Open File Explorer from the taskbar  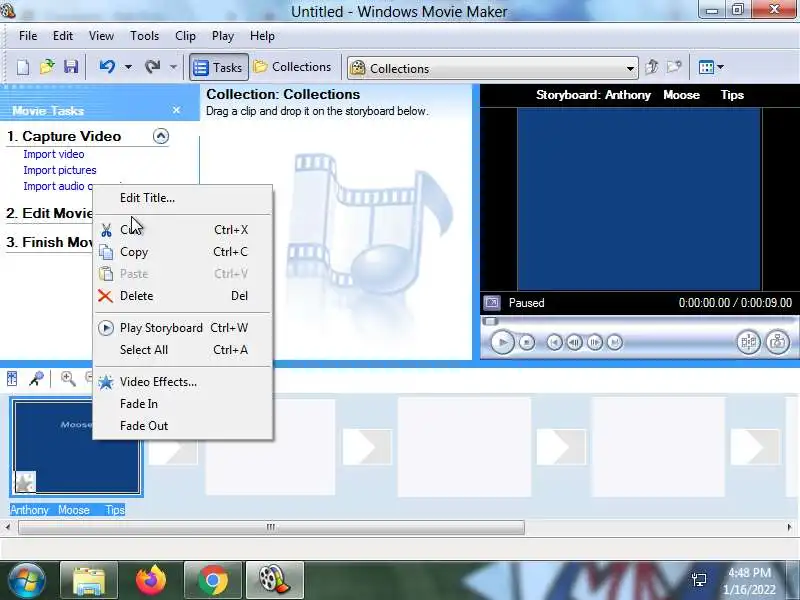coord(89,580)
